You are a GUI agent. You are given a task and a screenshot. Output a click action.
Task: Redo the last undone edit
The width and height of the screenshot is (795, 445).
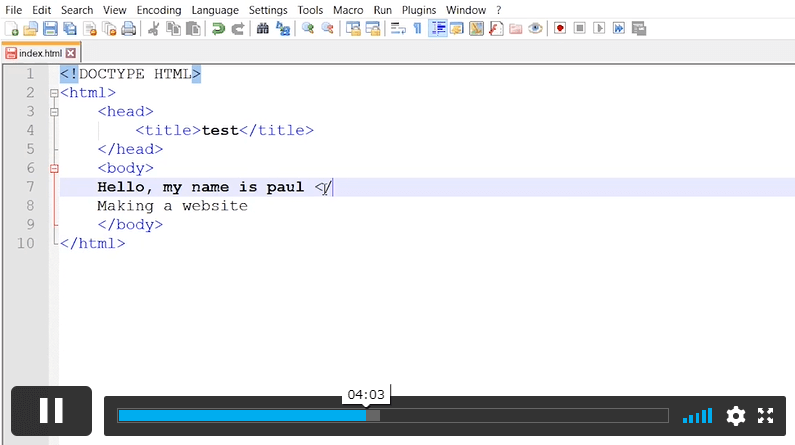tap(238, 29)
